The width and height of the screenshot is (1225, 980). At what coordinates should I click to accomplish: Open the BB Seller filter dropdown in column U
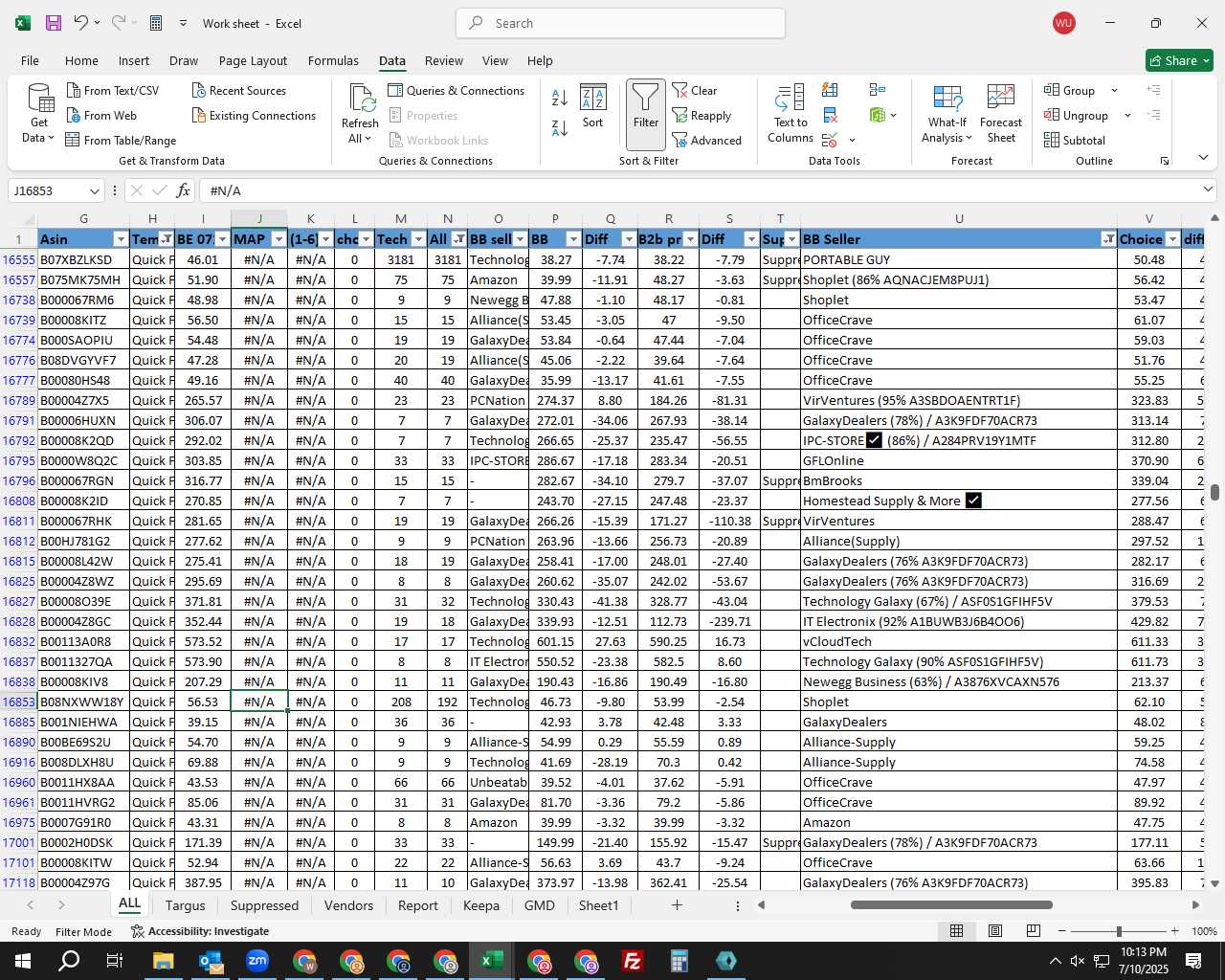1108,239
